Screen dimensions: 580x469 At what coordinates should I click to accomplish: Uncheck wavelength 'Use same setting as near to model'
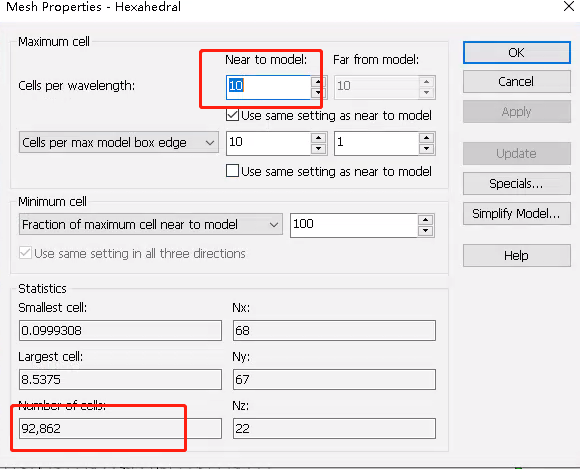(232, 115)
